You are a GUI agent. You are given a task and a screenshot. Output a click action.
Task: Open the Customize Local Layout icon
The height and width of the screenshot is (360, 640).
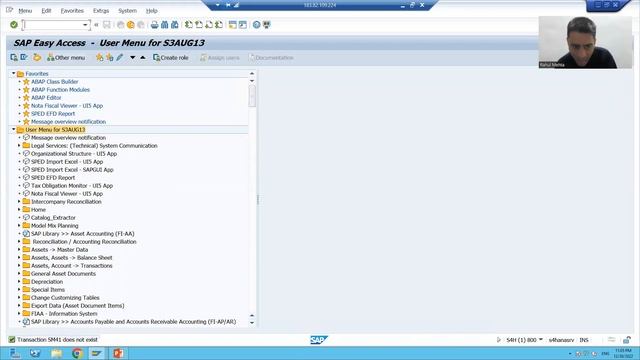point(267,25)
